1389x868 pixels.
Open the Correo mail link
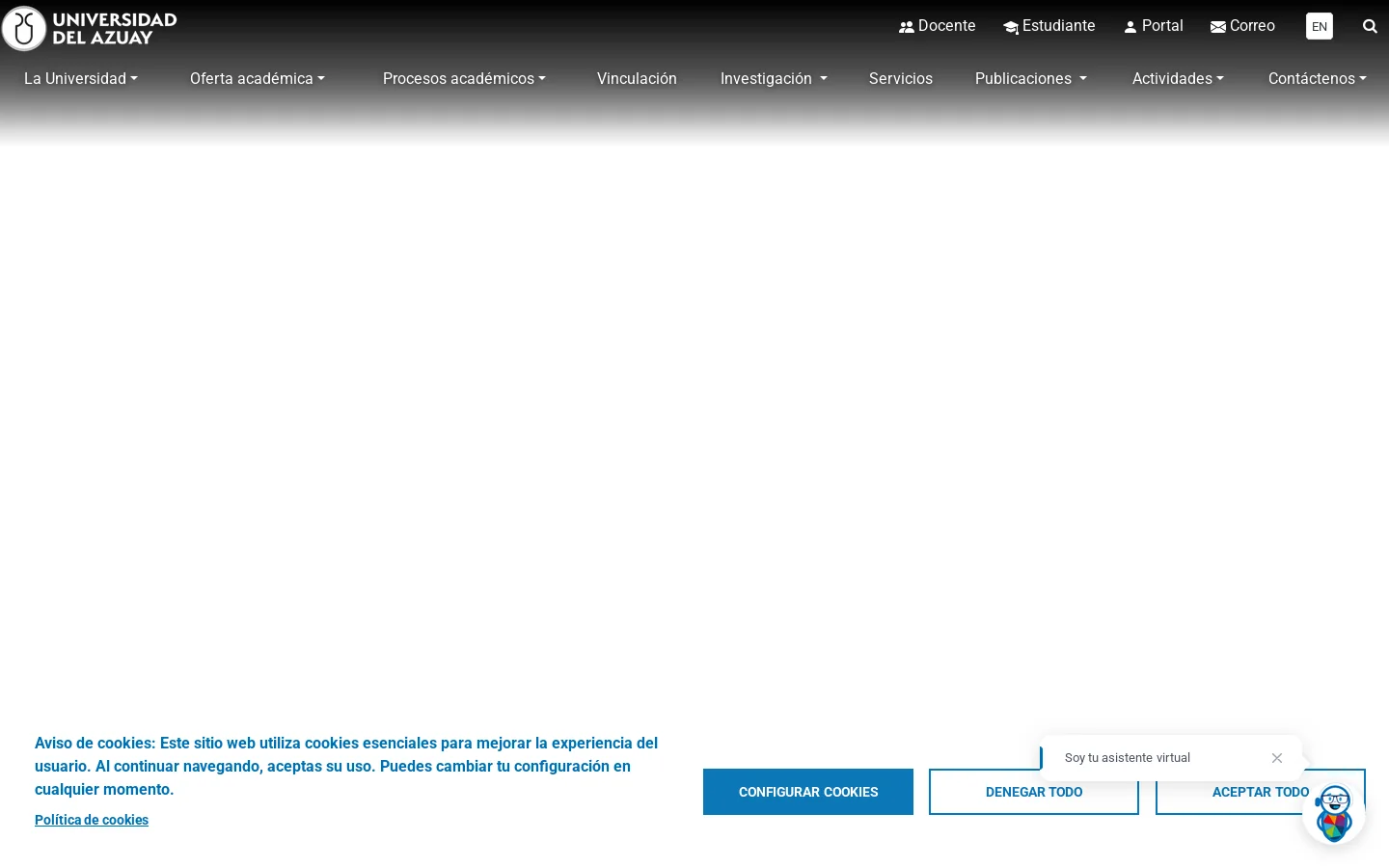tap(1242, 26)
